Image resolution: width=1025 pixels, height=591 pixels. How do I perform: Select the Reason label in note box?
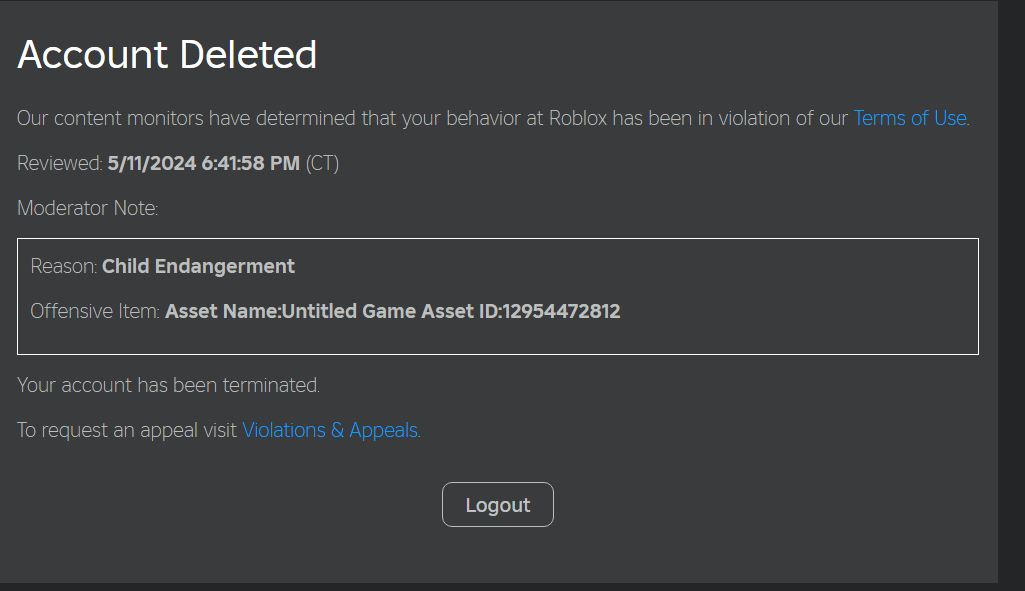click(63, 266)
